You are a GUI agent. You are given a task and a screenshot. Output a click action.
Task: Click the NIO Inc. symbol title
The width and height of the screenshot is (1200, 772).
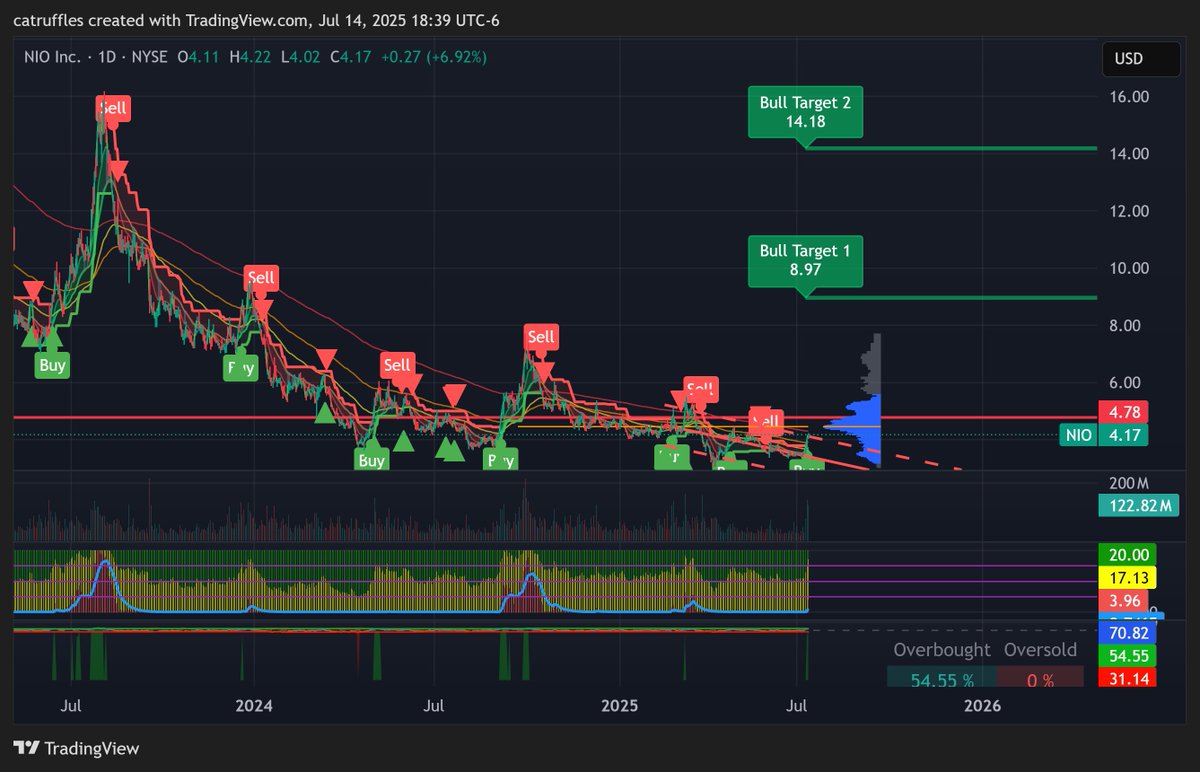point(54,57)
